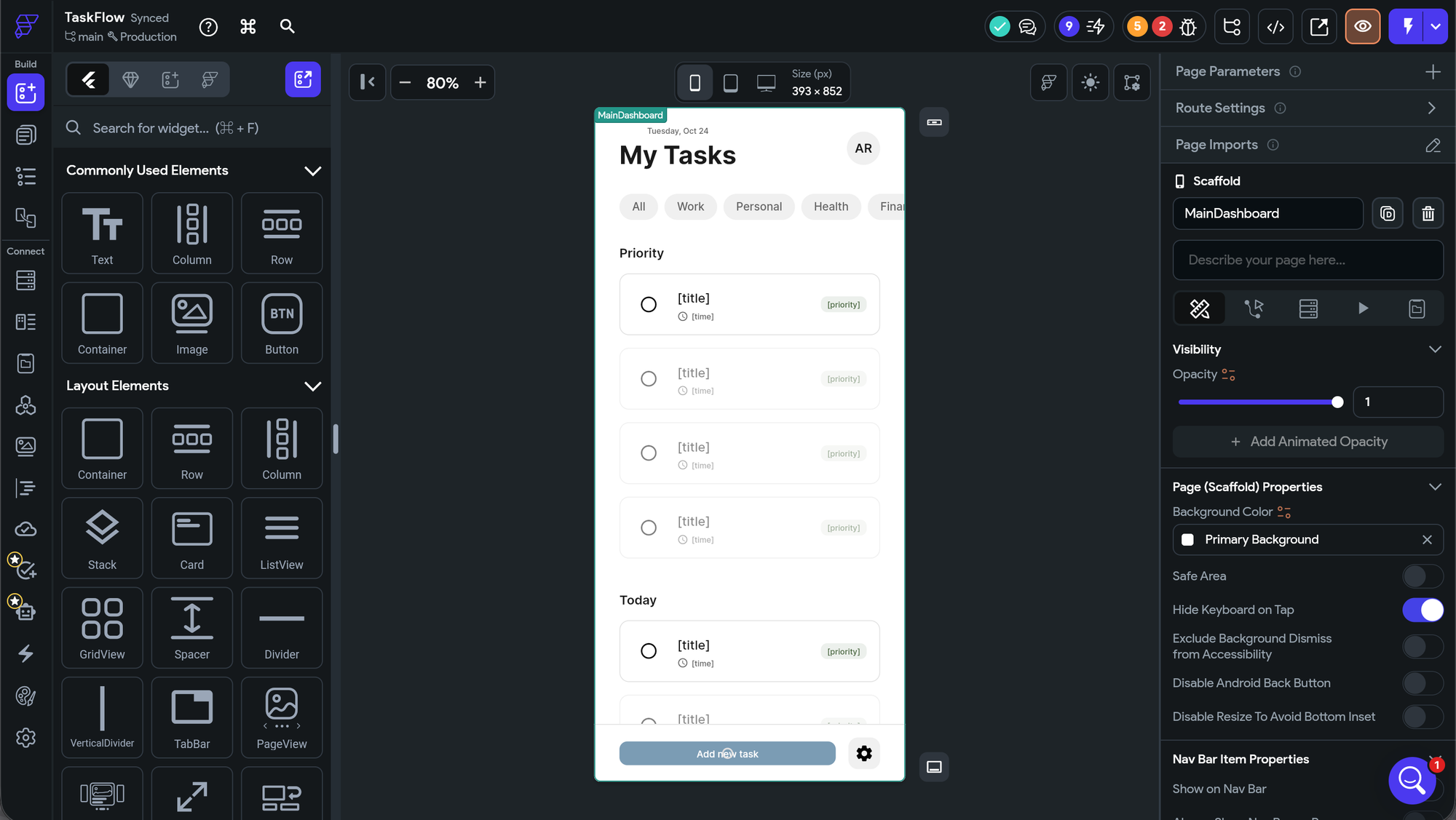Screen dimensions: 1456x820
Task: Open preview mode eye icon
Action: (x=1363, y=27)
